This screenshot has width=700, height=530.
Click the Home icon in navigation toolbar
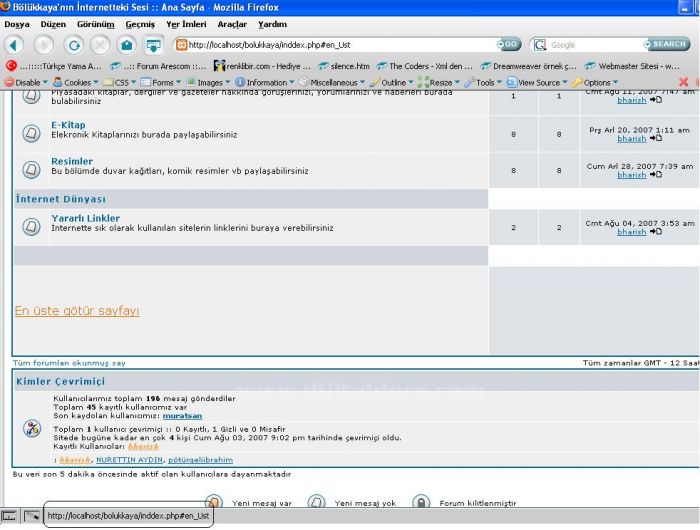[126, 45]
